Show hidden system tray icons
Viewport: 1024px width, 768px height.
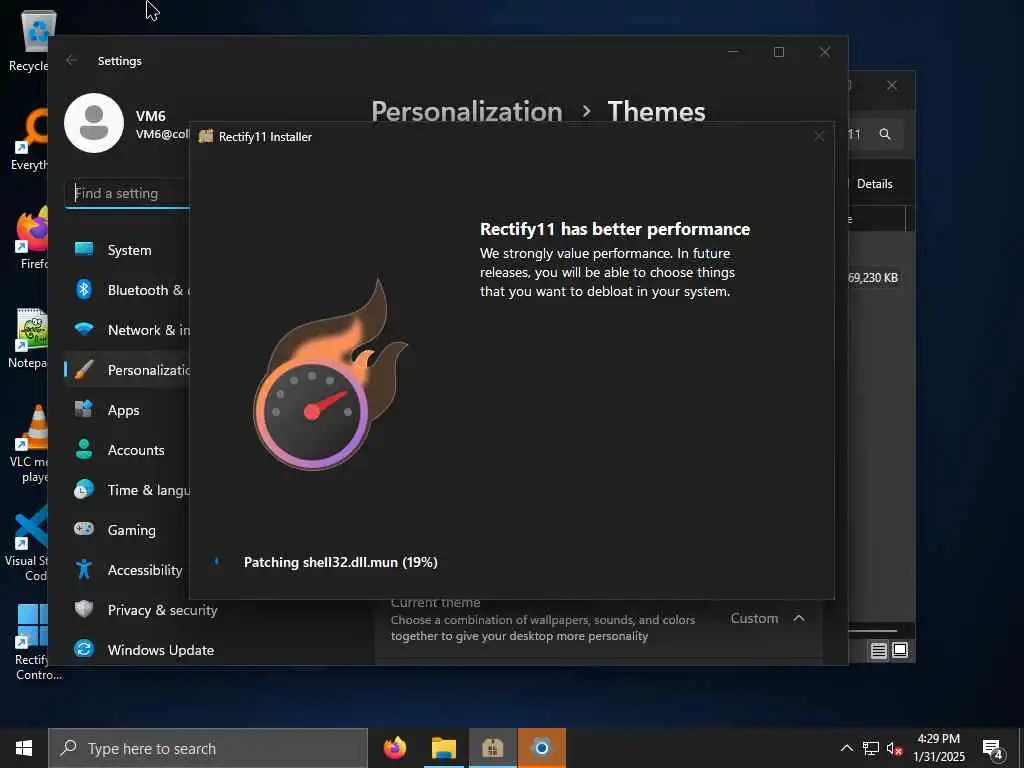point(846,748)
